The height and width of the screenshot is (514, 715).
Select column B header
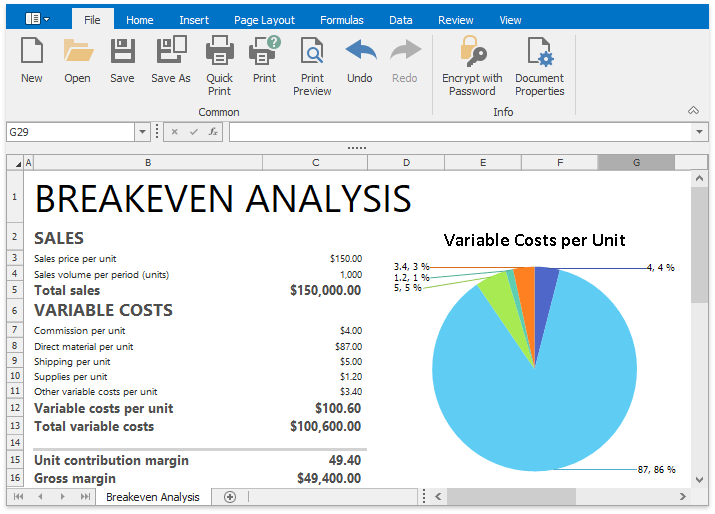click(148, 162)
